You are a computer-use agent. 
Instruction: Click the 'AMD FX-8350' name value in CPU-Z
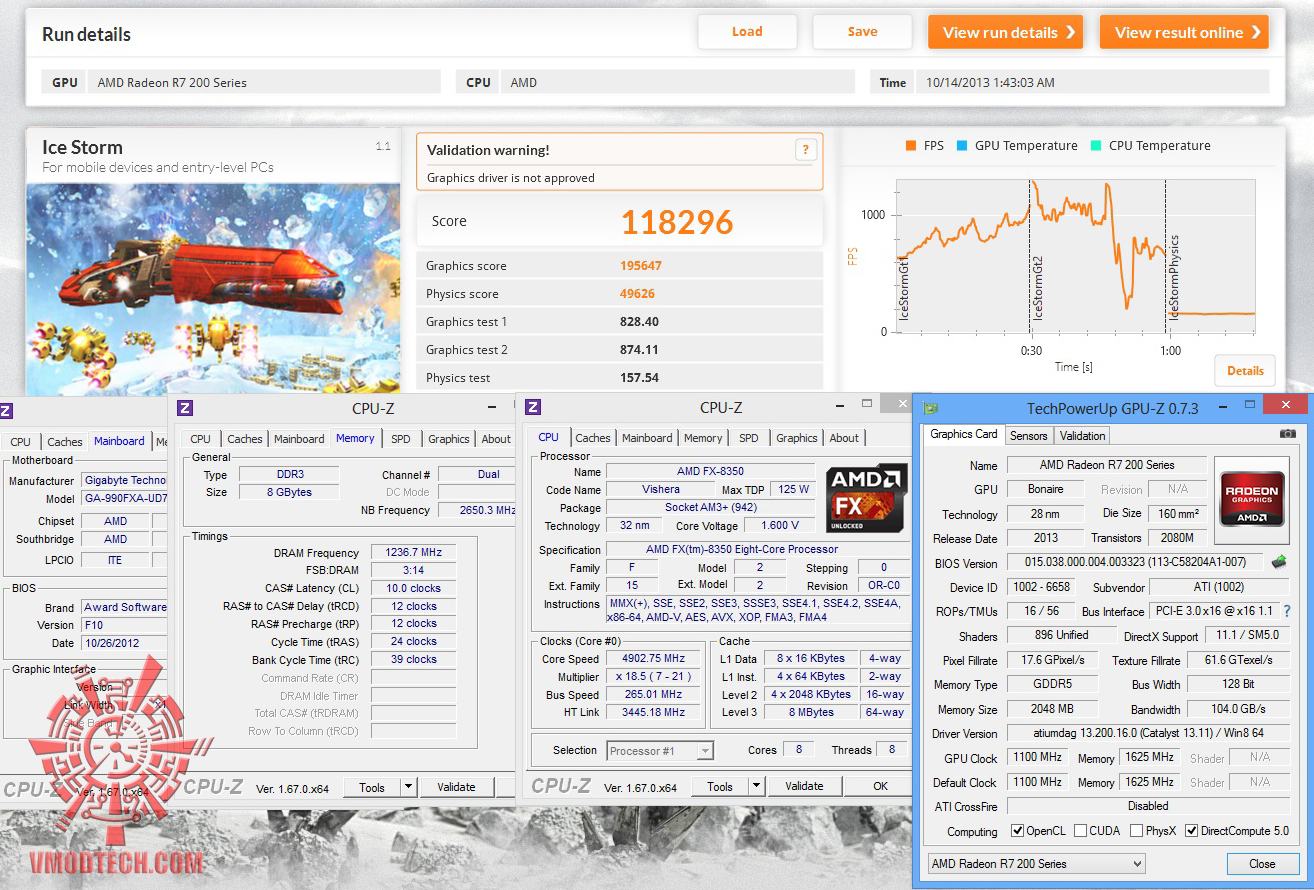coord(711,471)
